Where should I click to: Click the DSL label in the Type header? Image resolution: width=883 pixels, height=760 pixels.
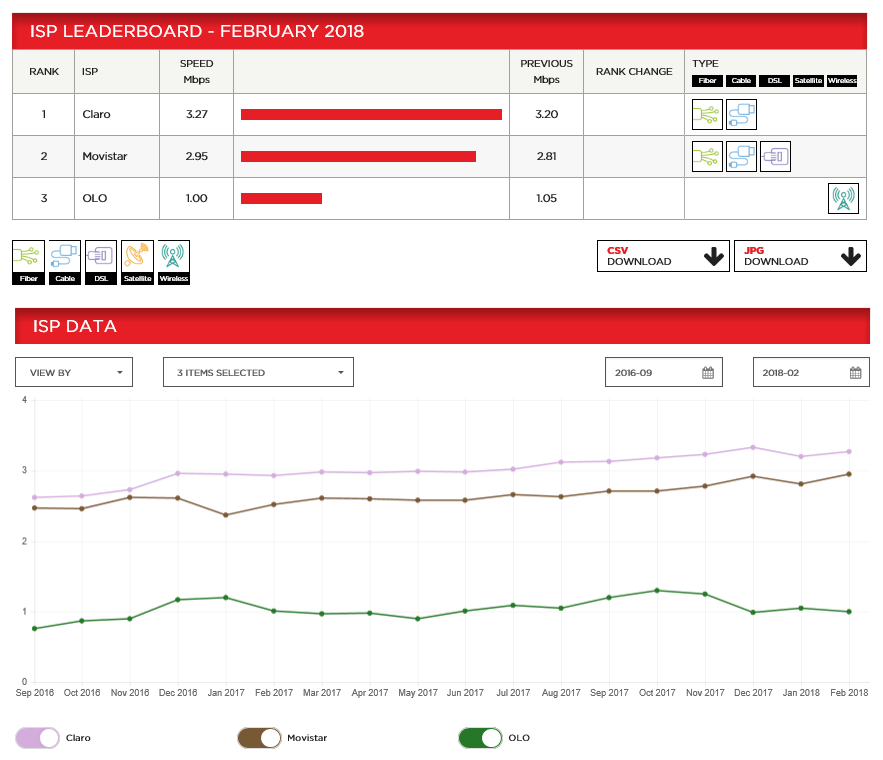[x=775, y=81]
